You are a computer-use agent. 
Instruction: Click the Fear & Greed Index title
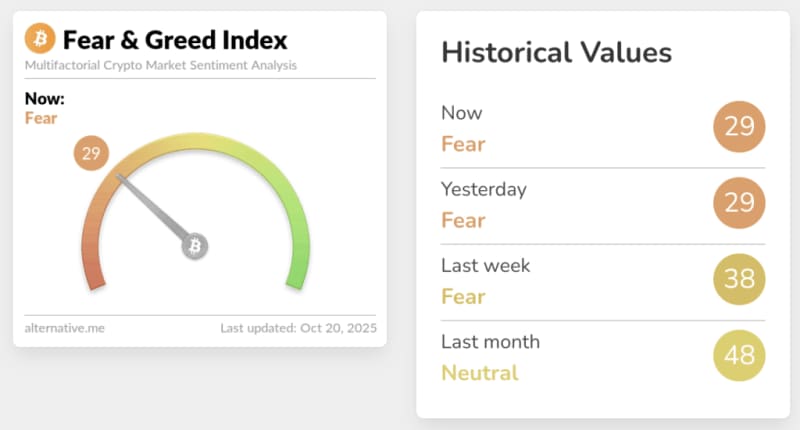[175, 40]
